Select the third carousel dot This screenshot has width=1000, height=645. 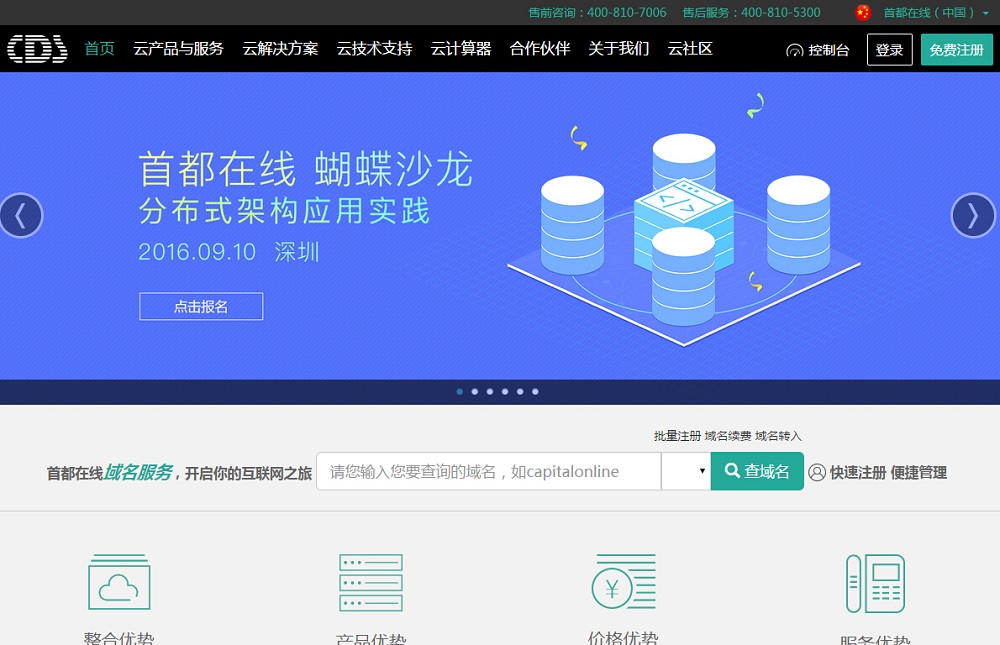[x=490, y=392]
